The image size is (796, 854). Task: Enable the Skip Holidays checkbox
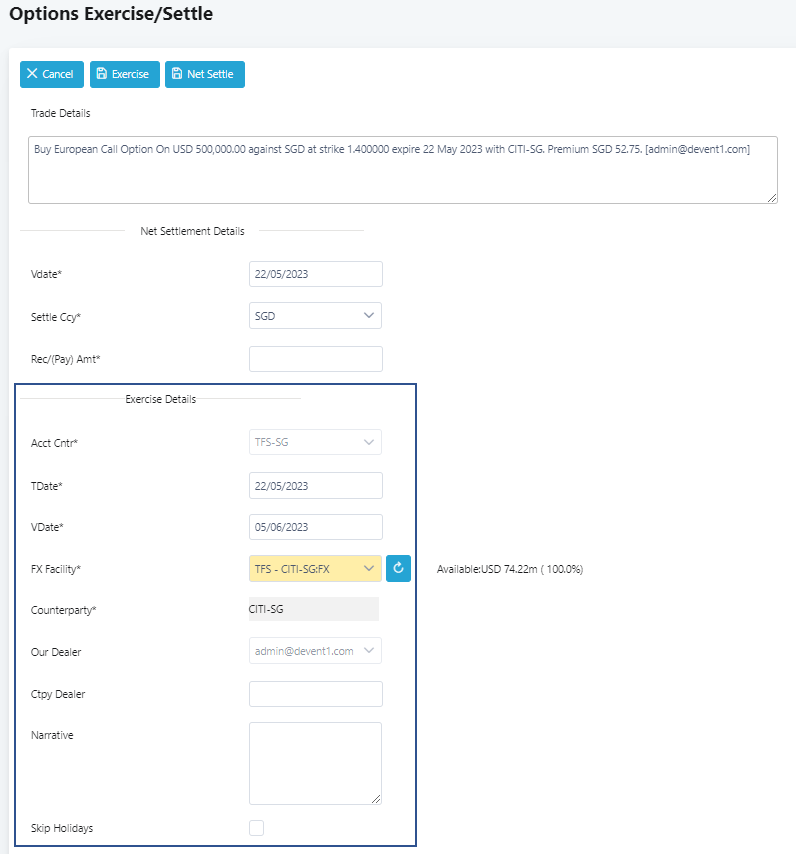[257, 828]
